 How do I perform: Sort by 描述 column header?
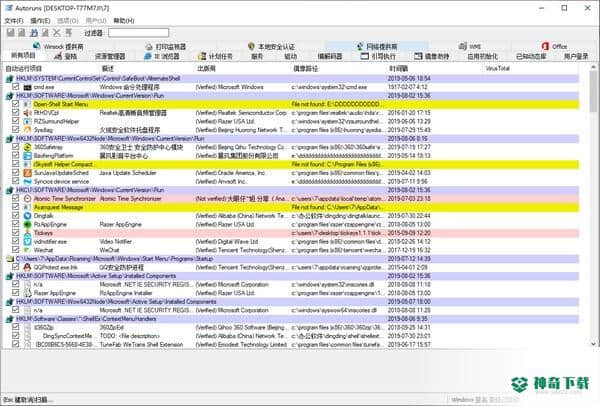147,69
